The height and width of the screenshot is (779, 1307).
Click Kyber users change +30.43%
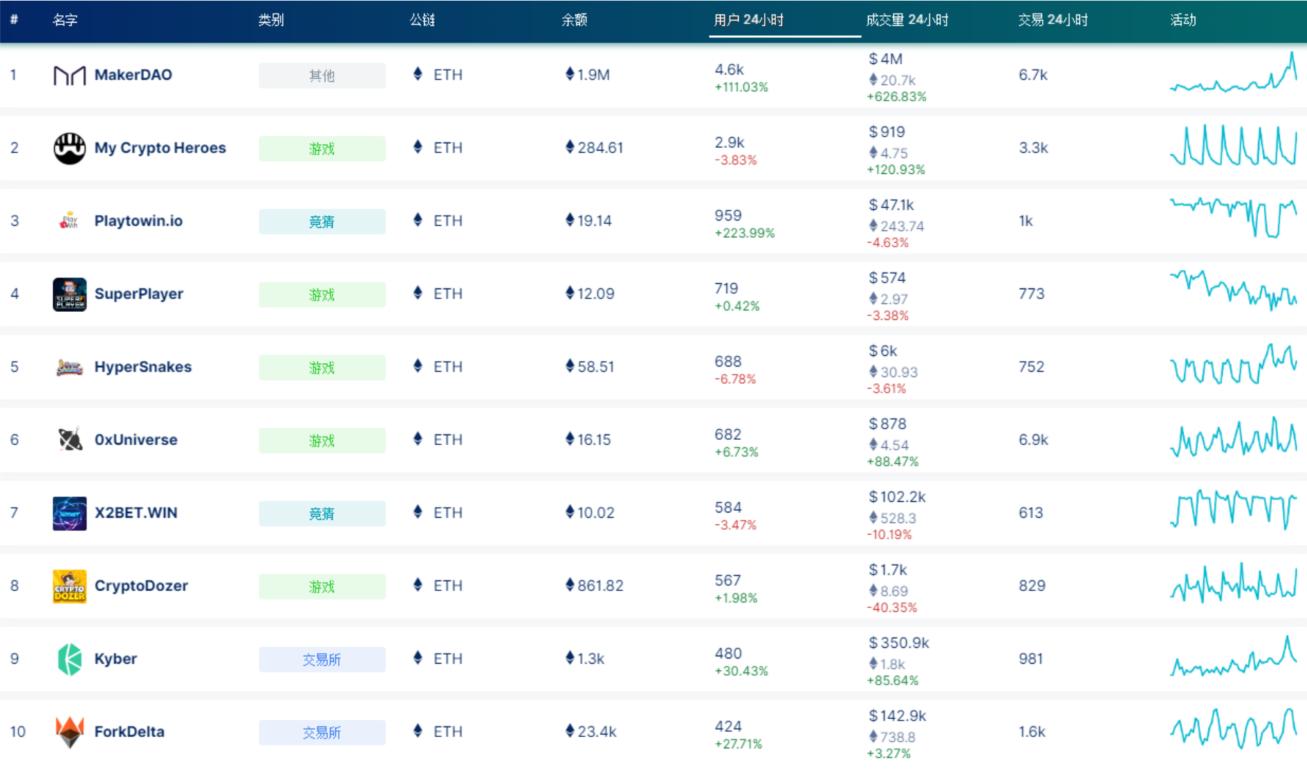(741, 672)
